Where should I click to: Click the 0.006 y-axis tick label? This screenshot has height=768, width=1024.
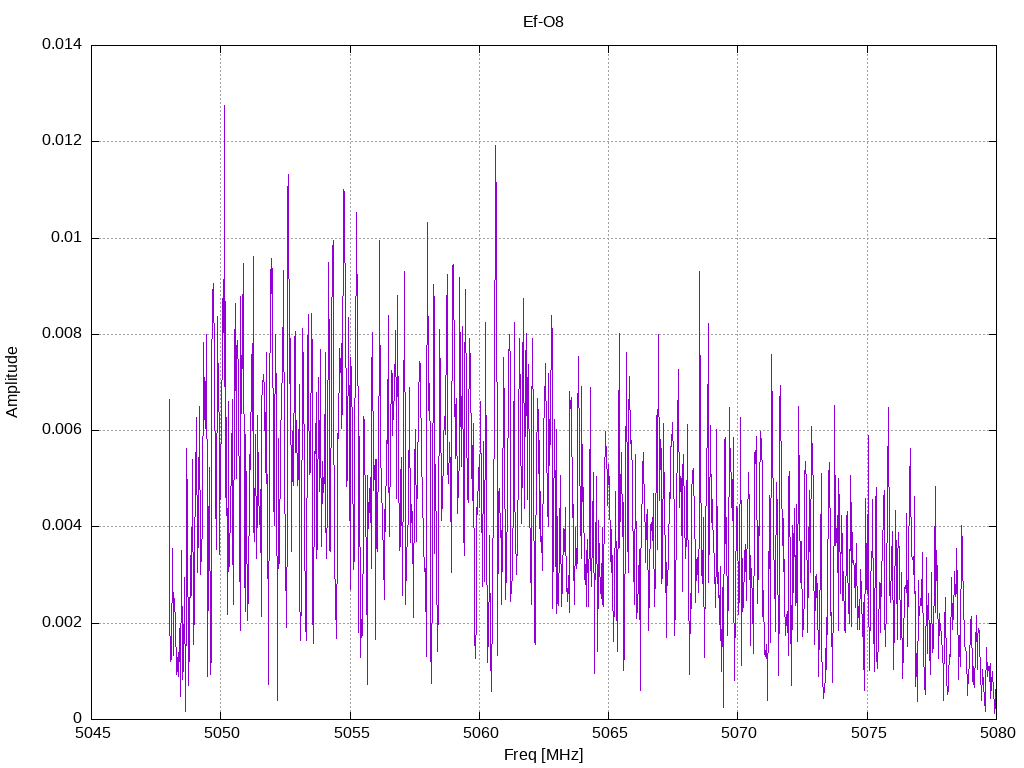[x=62, y=429]
